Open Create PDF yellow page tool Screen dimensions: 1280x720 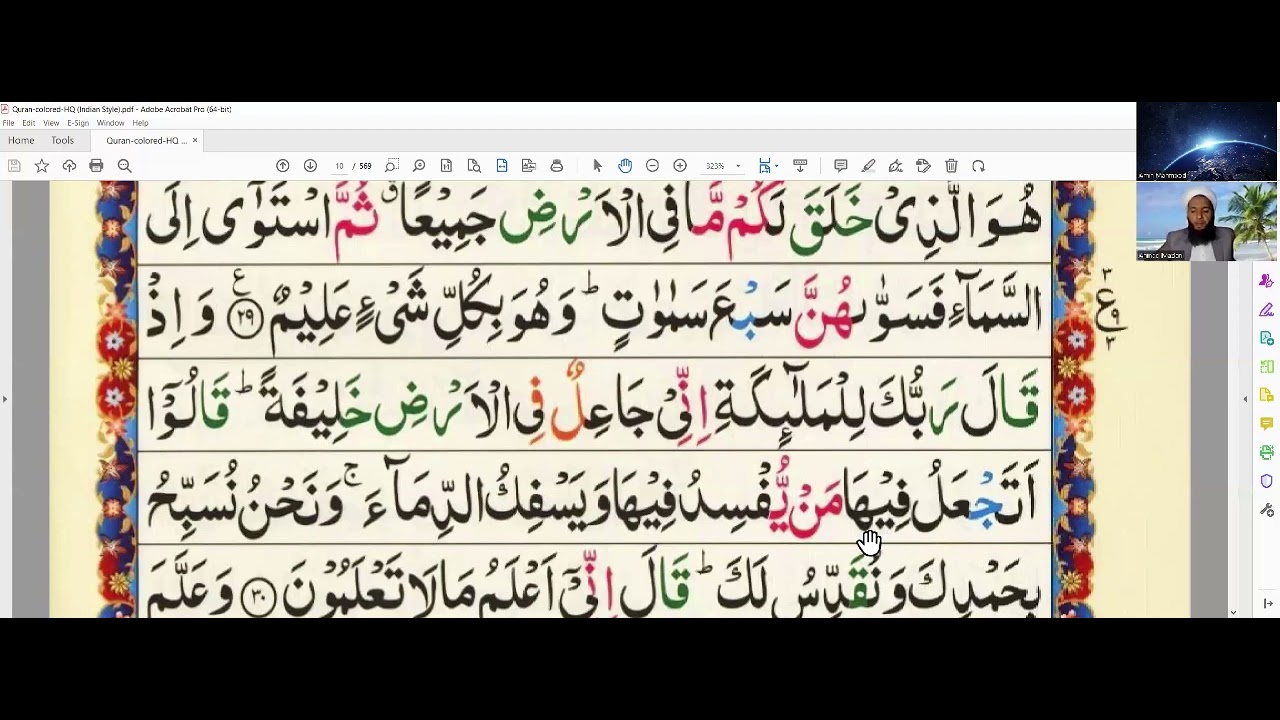click(x=1266, y=396)
